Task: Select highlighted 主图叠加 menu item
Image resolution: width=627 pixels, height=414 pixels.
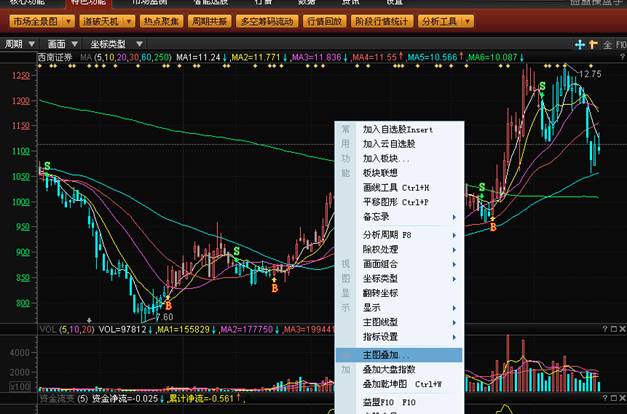Action: pyautogui.click(x=399, y=355)
